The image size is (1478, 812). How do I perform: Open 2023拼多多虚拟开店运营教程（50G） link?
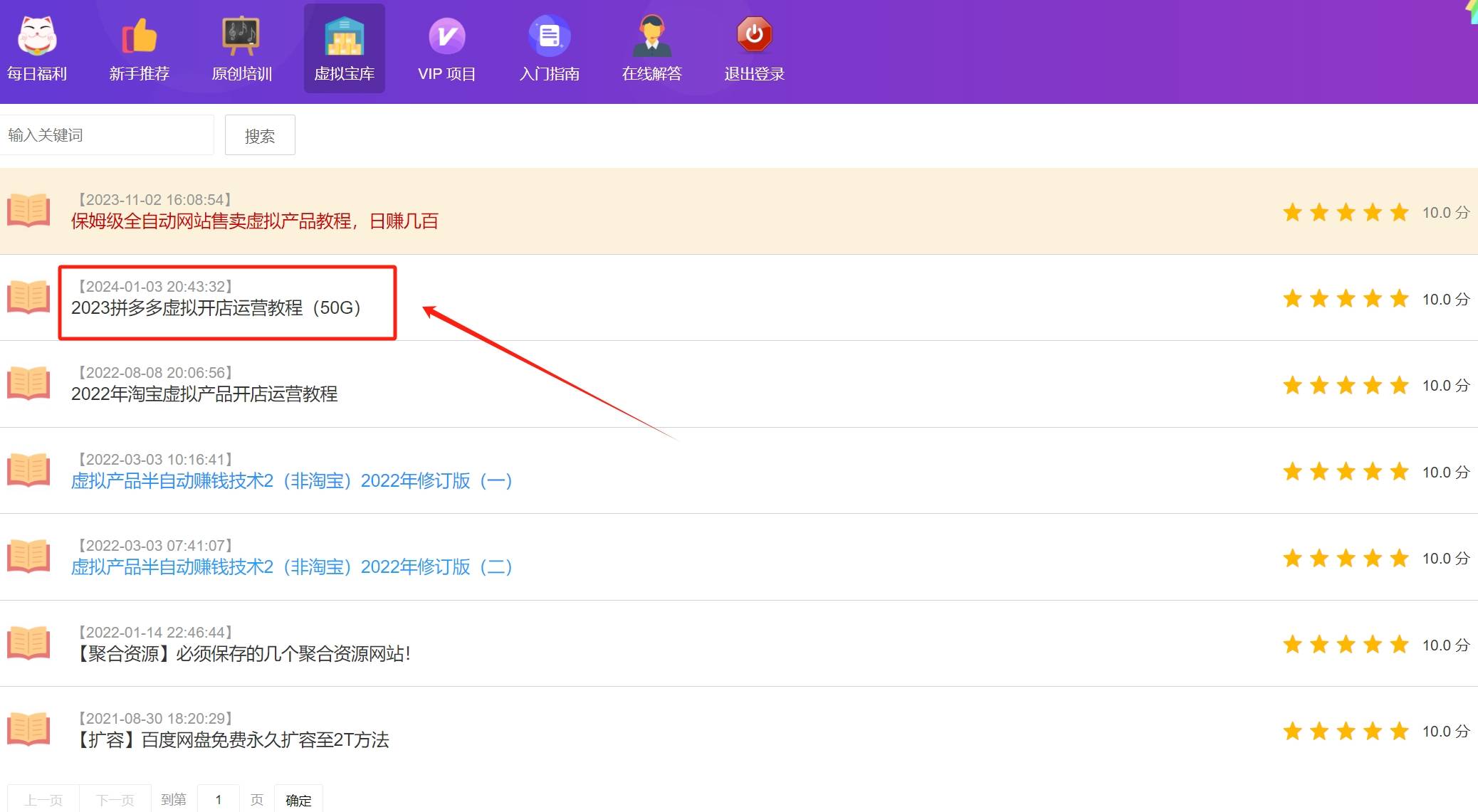[216, 308]
